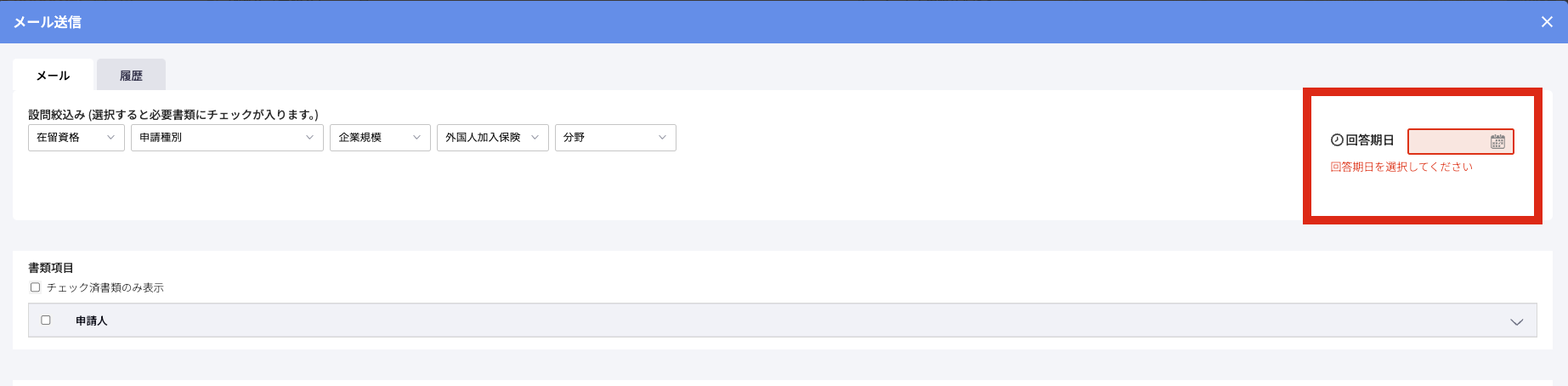Check the 申請人 row checkbox
The image size is (1568, 386).
[x=46, y=321]
